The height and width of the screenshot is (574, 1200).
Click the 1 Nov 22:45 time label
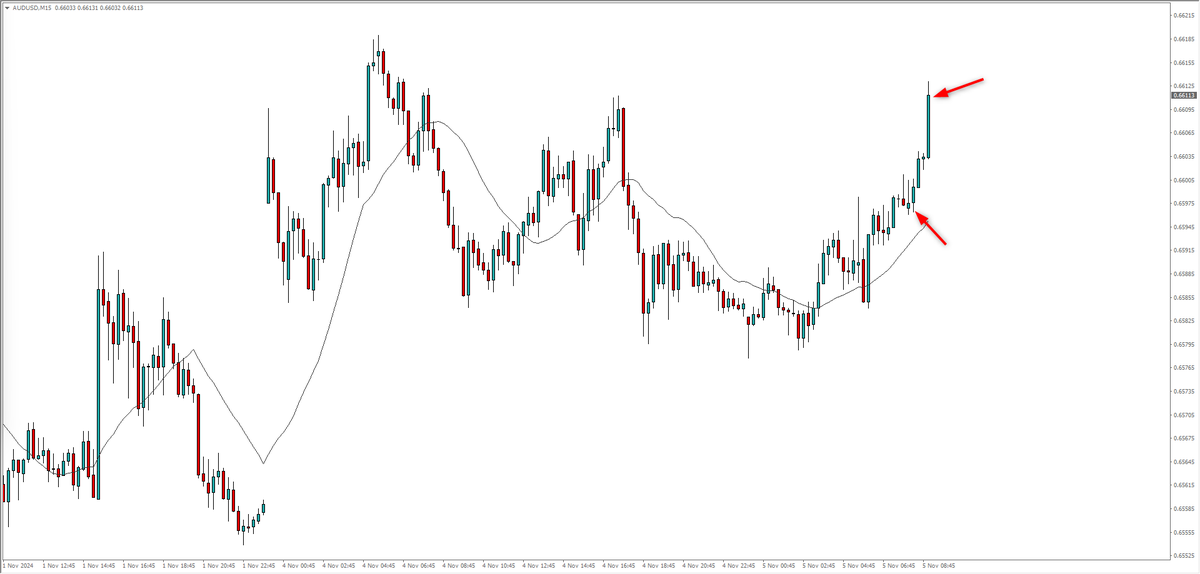pos(258,566)
